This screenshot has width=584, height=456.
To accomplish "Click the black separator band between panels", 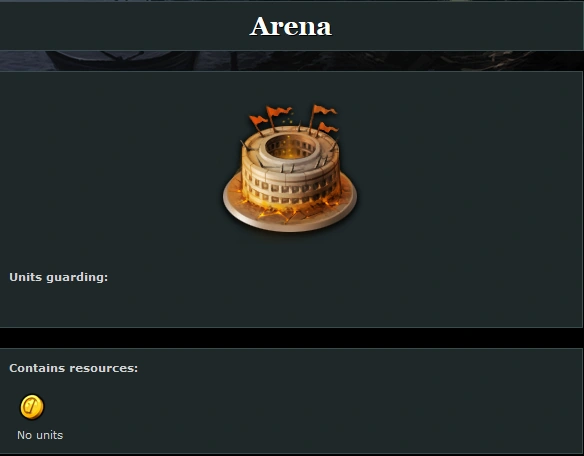I will (292, 338).
